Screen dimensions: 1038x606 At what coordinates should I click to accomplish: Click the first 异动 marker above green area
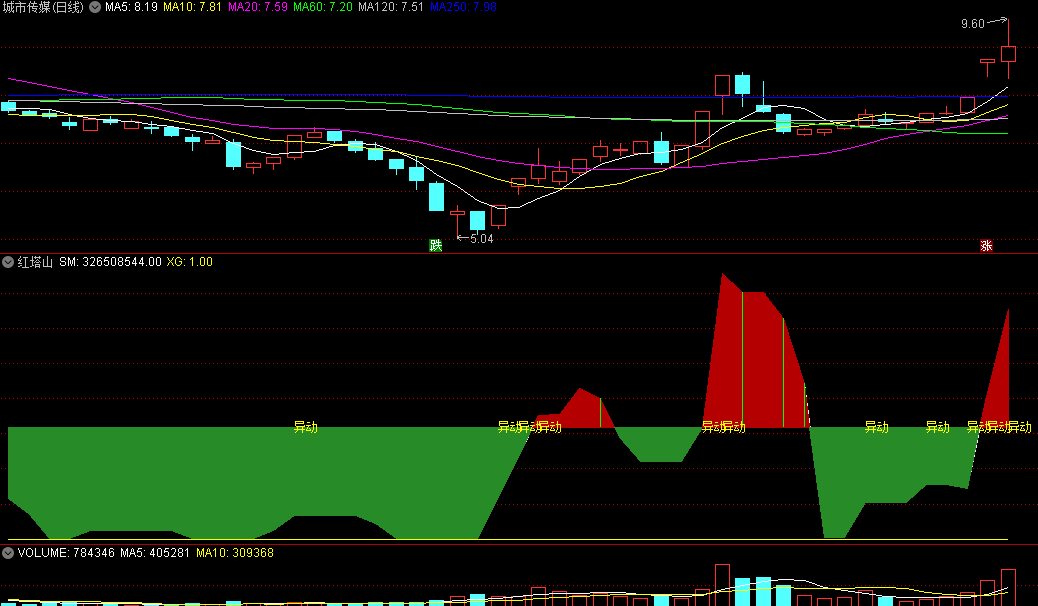(x=306, y=427)
